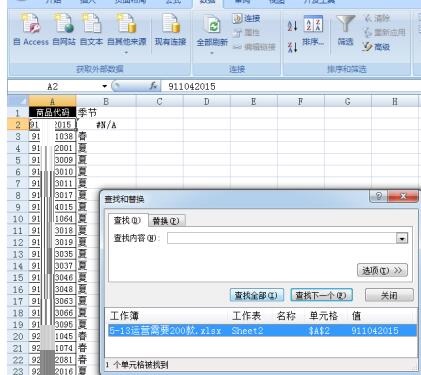Viewport: 421px width, 375px height.
Task: Import data with the 自网站 icon
Action: (64, 30)
